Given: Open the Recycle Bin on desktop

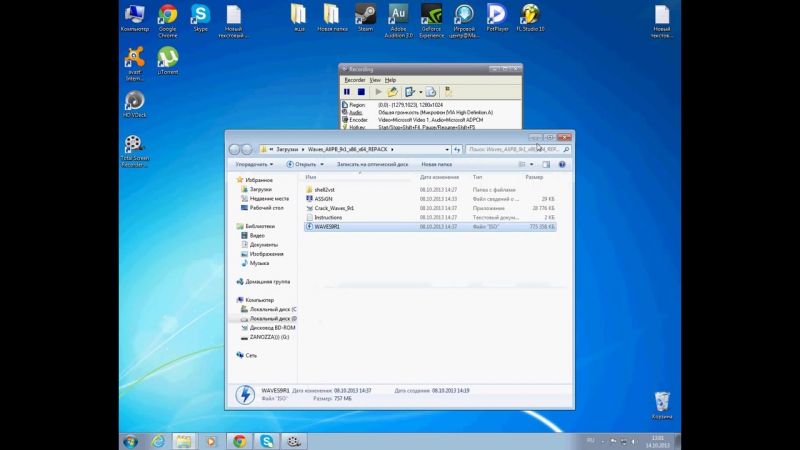Looking at the screenshot, I should [662, 406].
